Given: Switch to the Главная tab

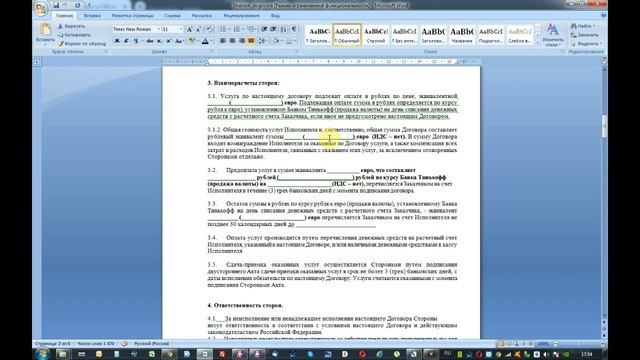Looking at the screenshot, I should coord(64,16).
